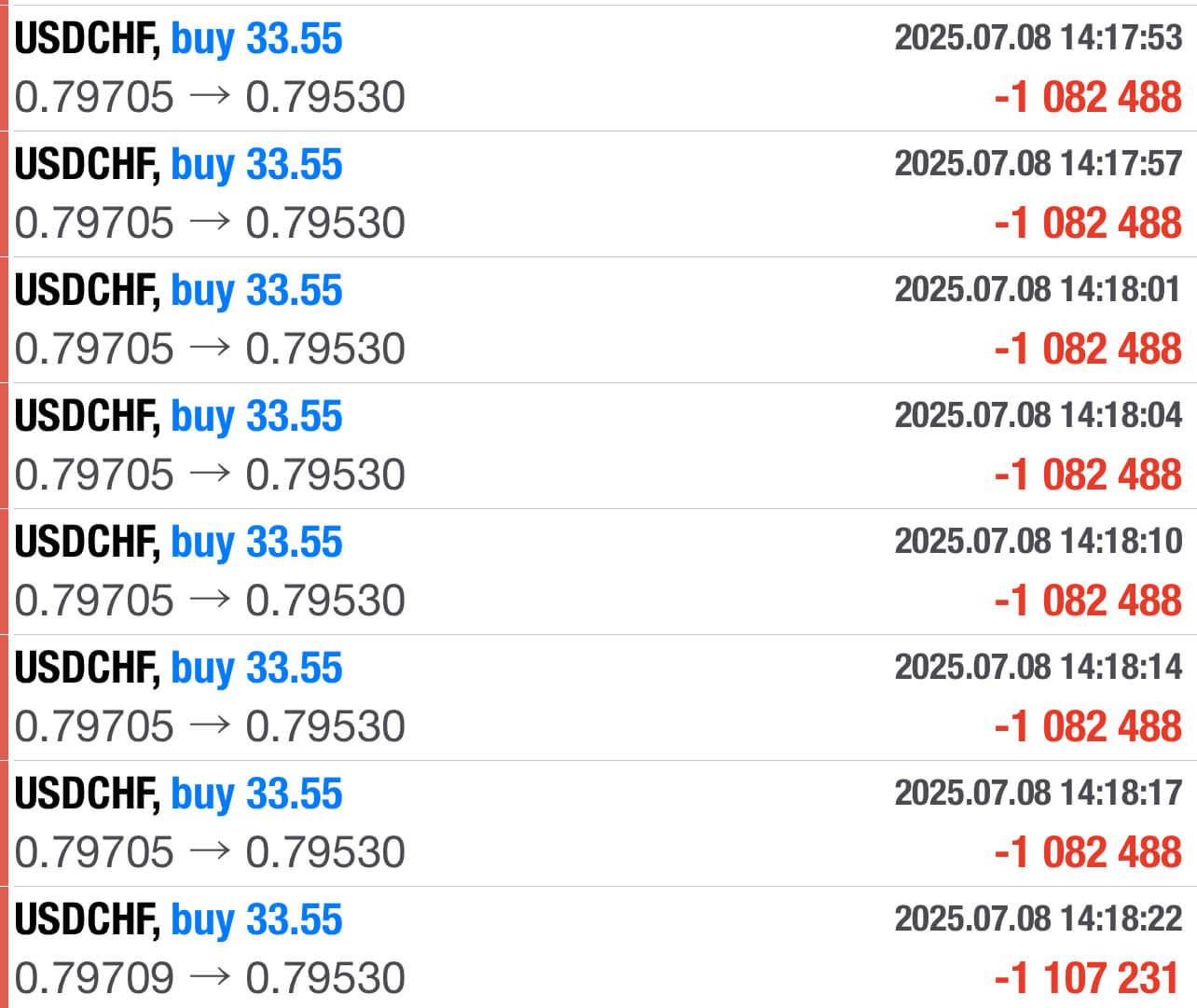
Task: Click the -1 107 231 loss value
Action: point(1088,978)
